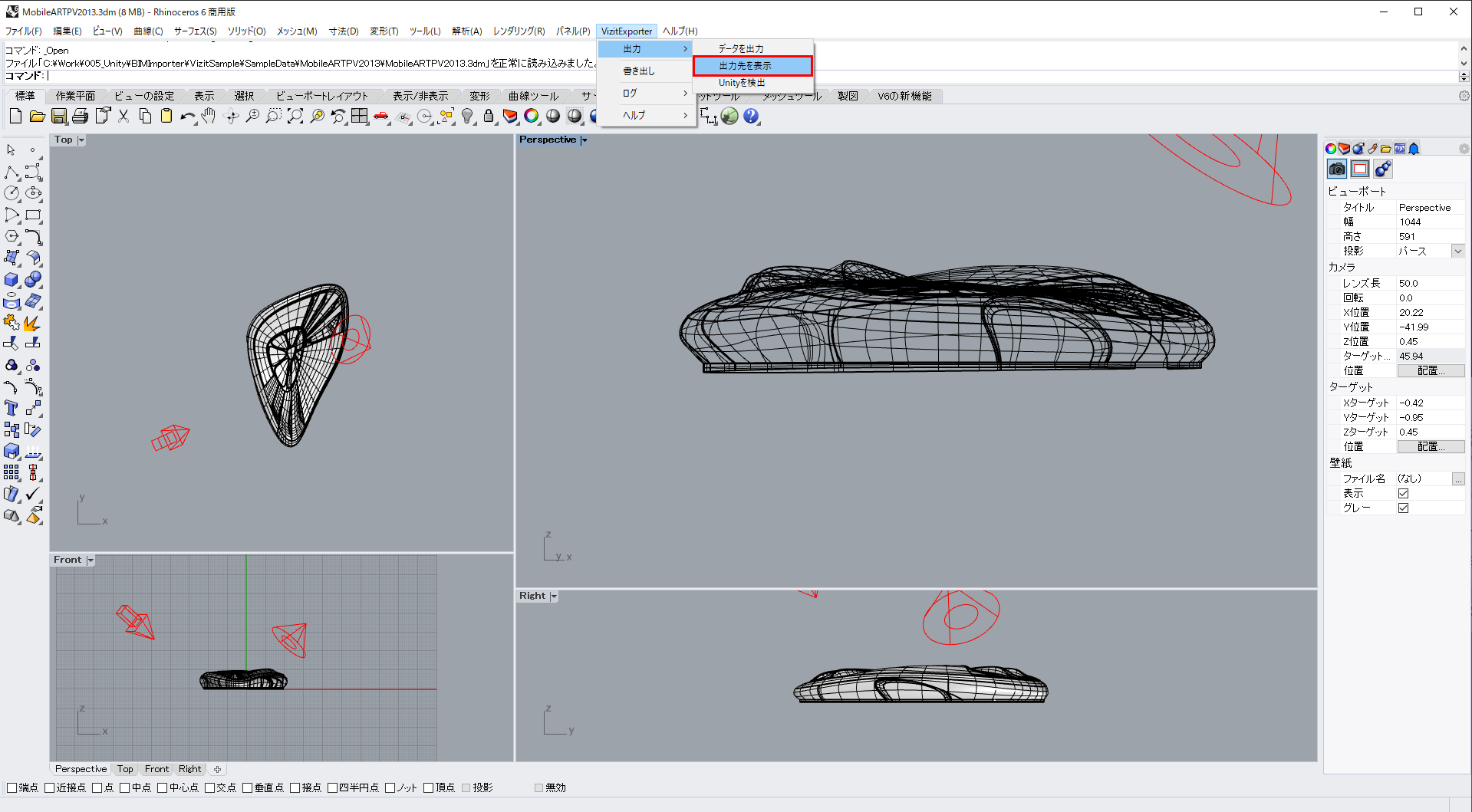The width and height of the screenshot is (1472, 812).
Task: Switch to the 曲線ツール toolbar tab
Action: point(533,96)
